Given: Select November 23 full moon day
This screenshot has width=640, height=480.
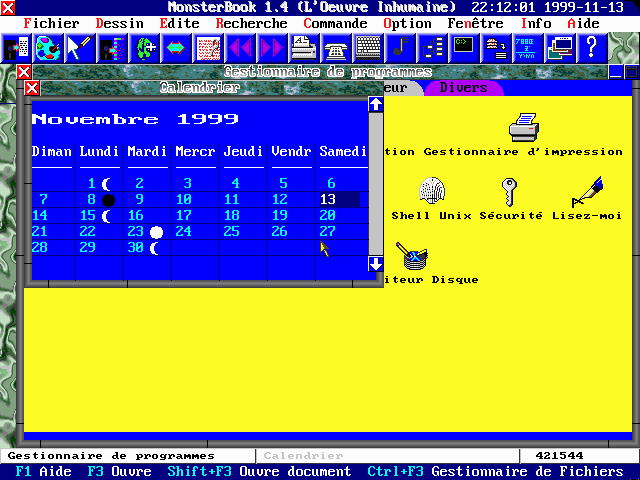Looking at the screenshot, I should (x=147, y=231).
